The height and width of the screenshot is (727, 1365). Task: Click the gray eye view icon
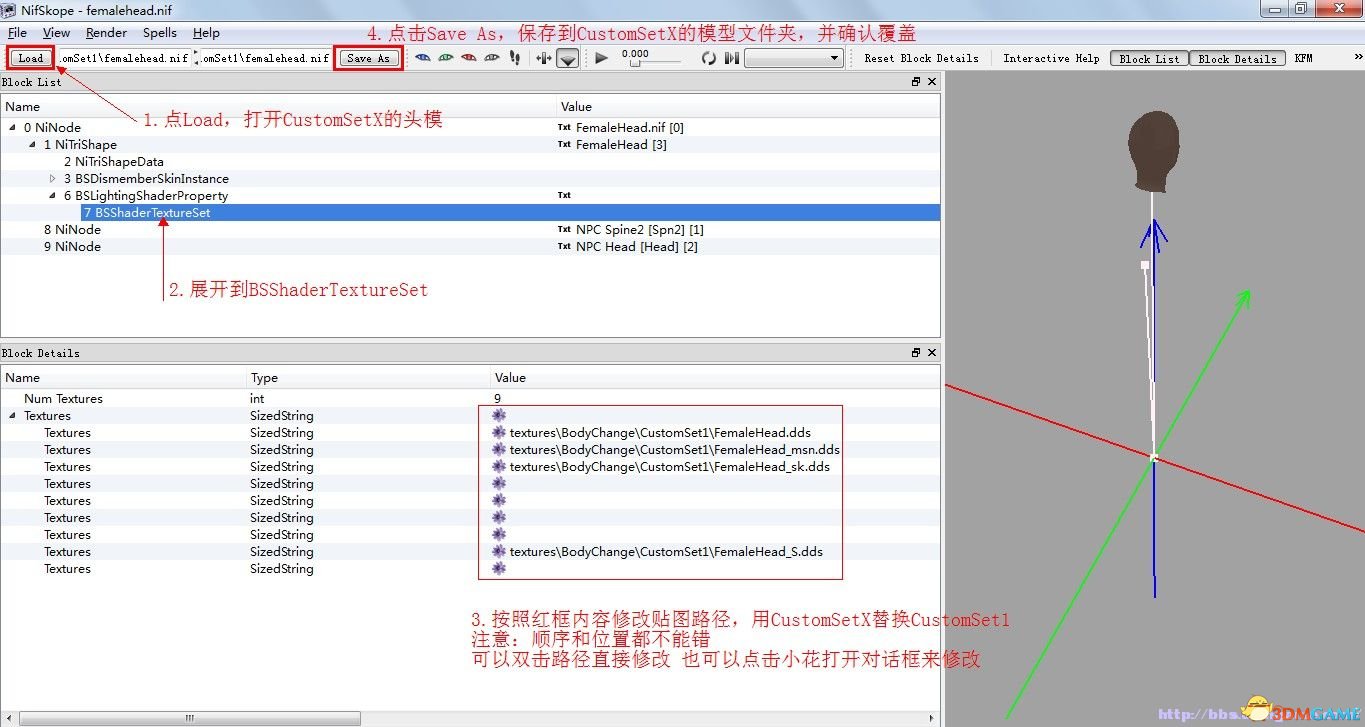(x=491, y=58)
